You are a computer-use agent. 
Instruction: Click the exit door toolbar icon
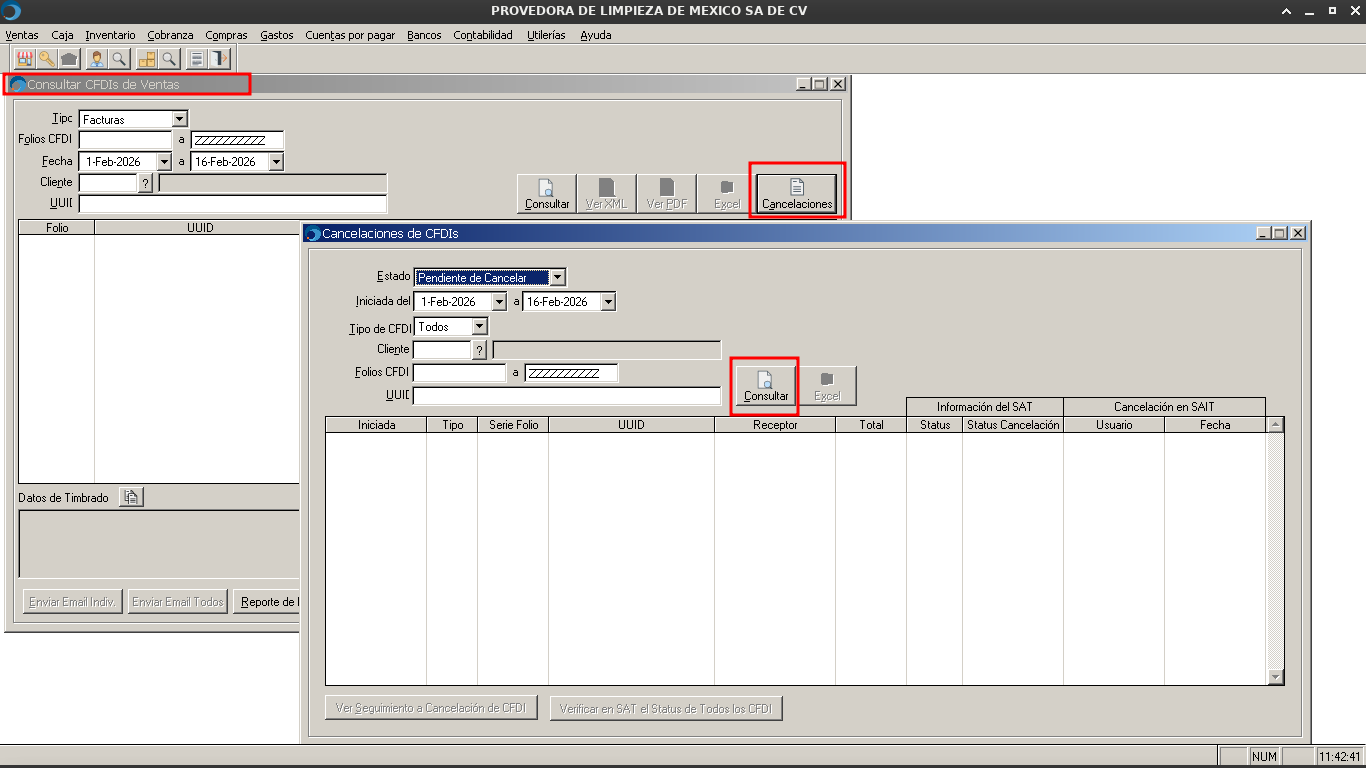(220, 58)
